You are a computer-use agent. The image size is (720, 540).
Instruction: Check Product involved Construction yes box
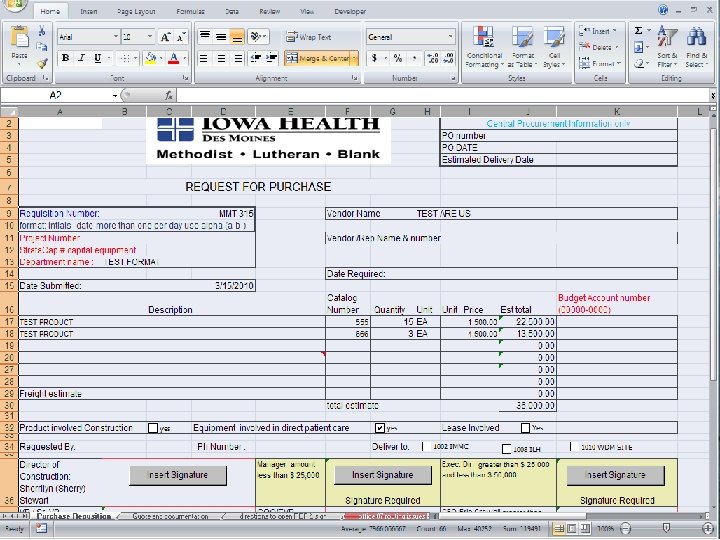[153, 428]
